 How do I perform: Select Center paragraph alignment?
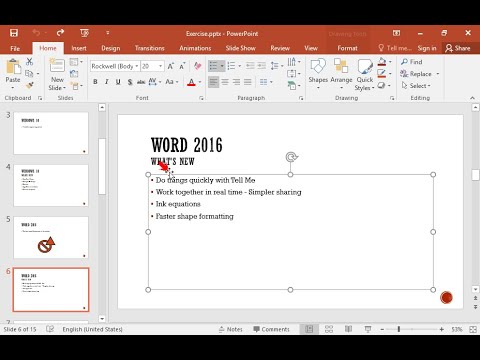225,82
